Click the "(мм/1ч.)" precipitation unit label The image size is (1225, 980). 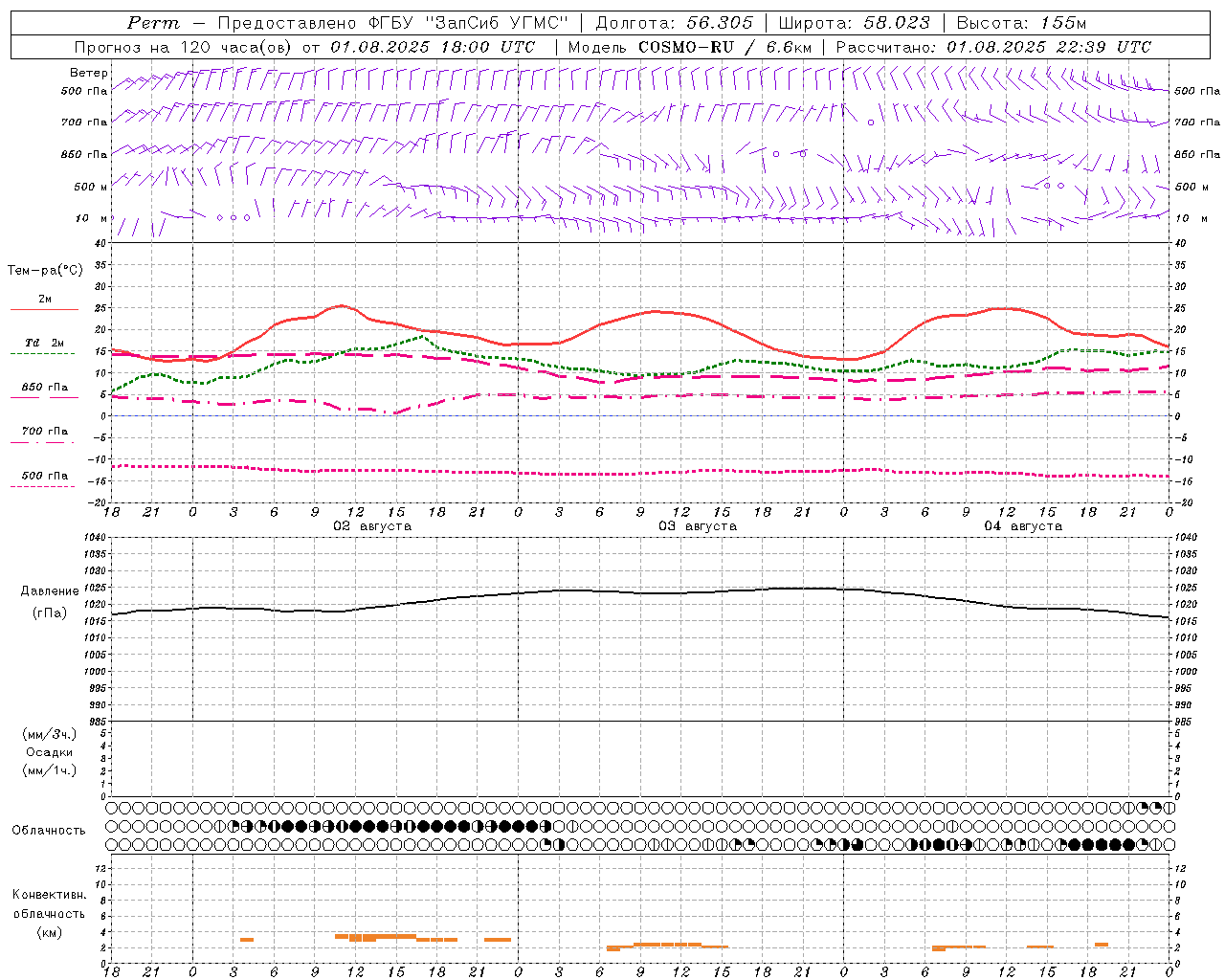(49, 770)
